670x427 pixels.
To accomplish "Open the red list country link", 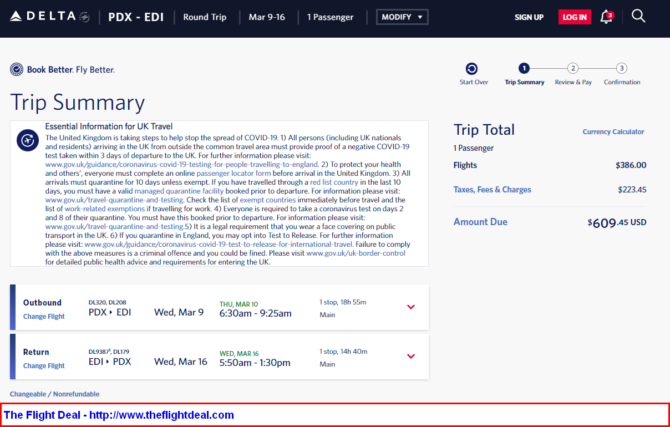I will 334,182.
